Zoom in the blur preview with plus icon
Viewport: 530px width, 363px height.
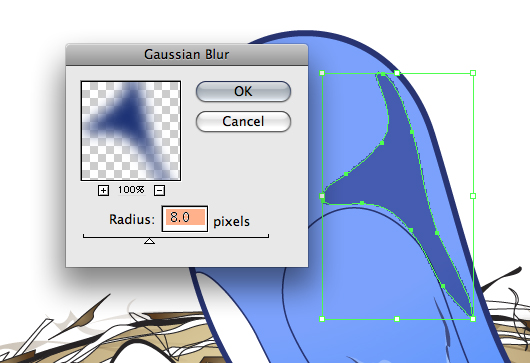pos(103,191)
